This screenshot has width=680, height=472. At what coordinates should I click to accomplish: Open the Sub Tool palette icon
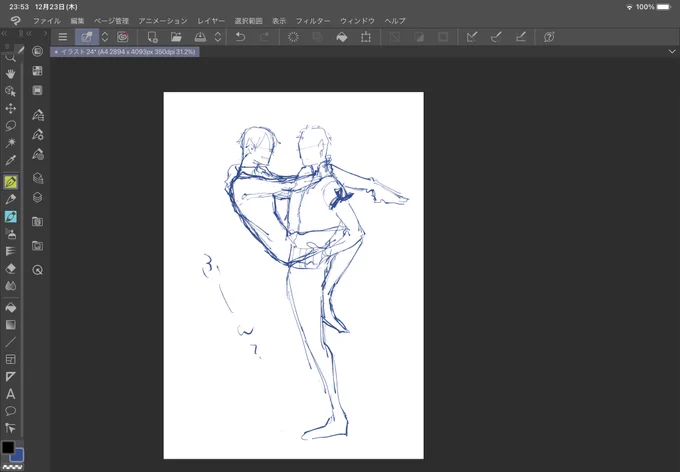pos(38,115)
